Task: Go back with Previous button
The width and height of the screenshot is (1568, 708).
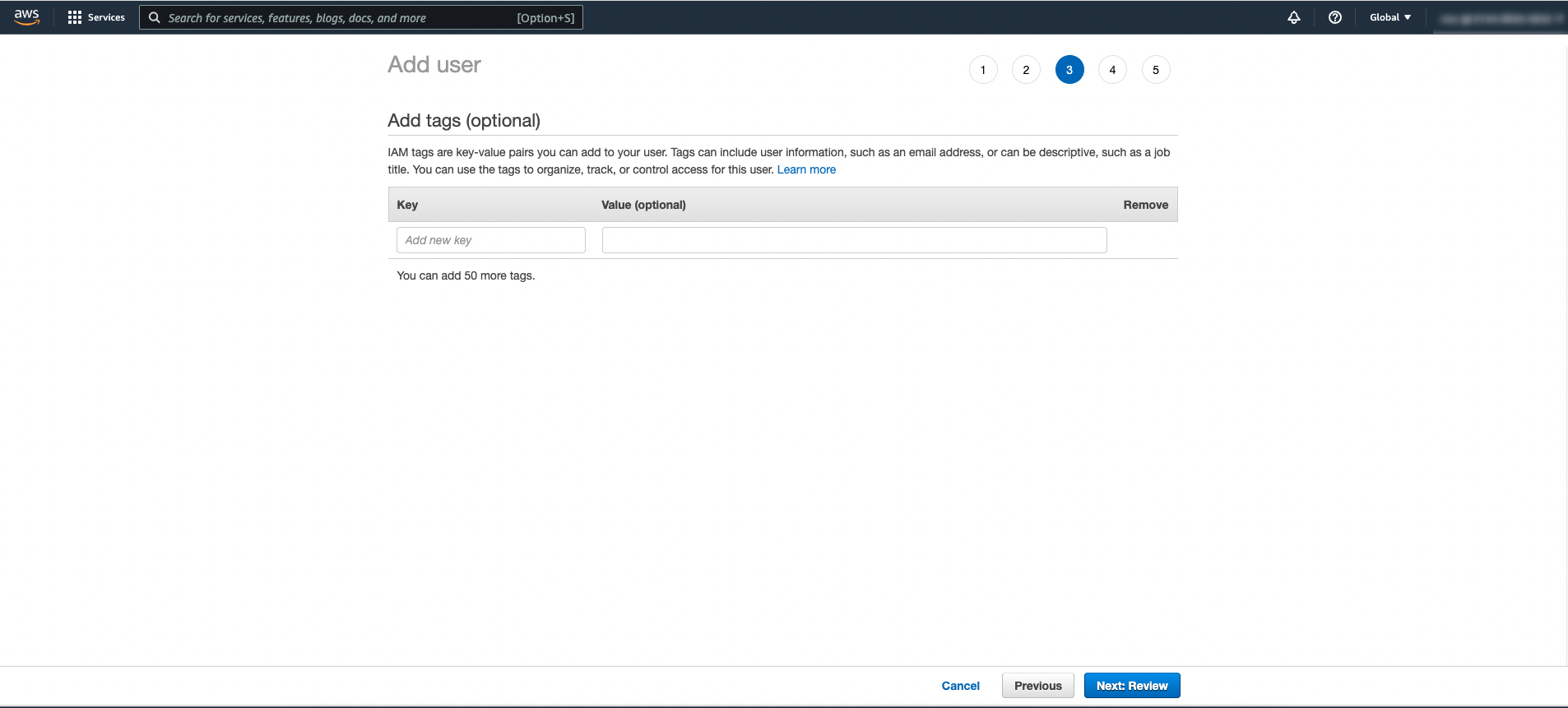Action: (x=1038, y=686)
